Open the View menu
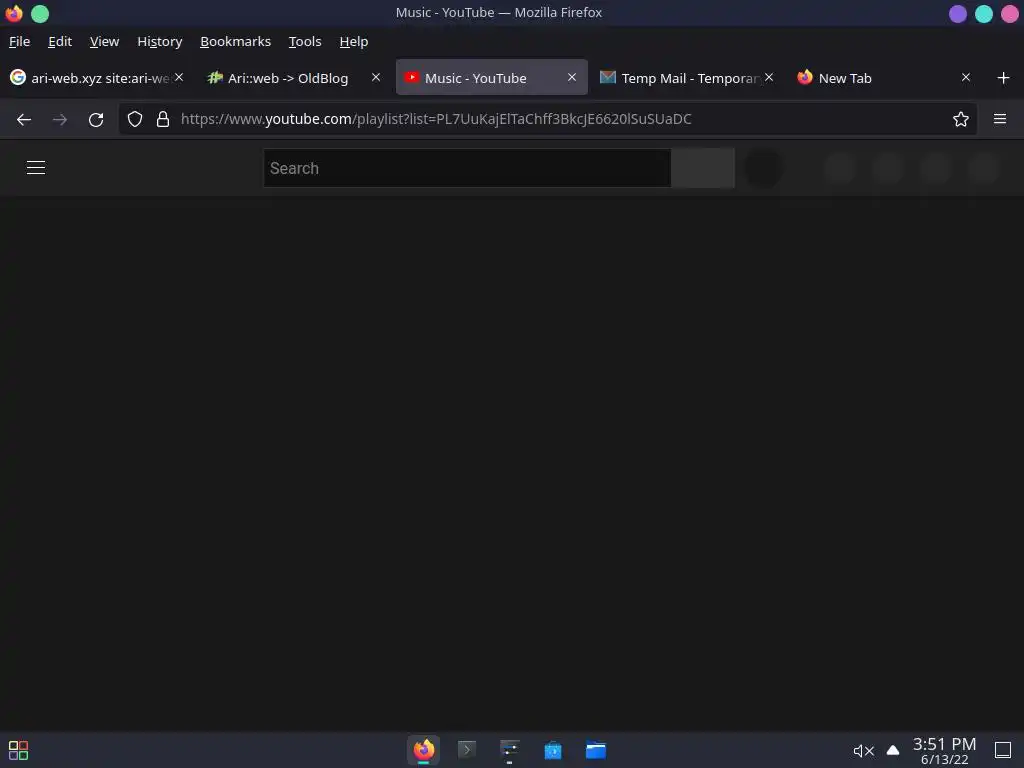 (x=104, y=41)
